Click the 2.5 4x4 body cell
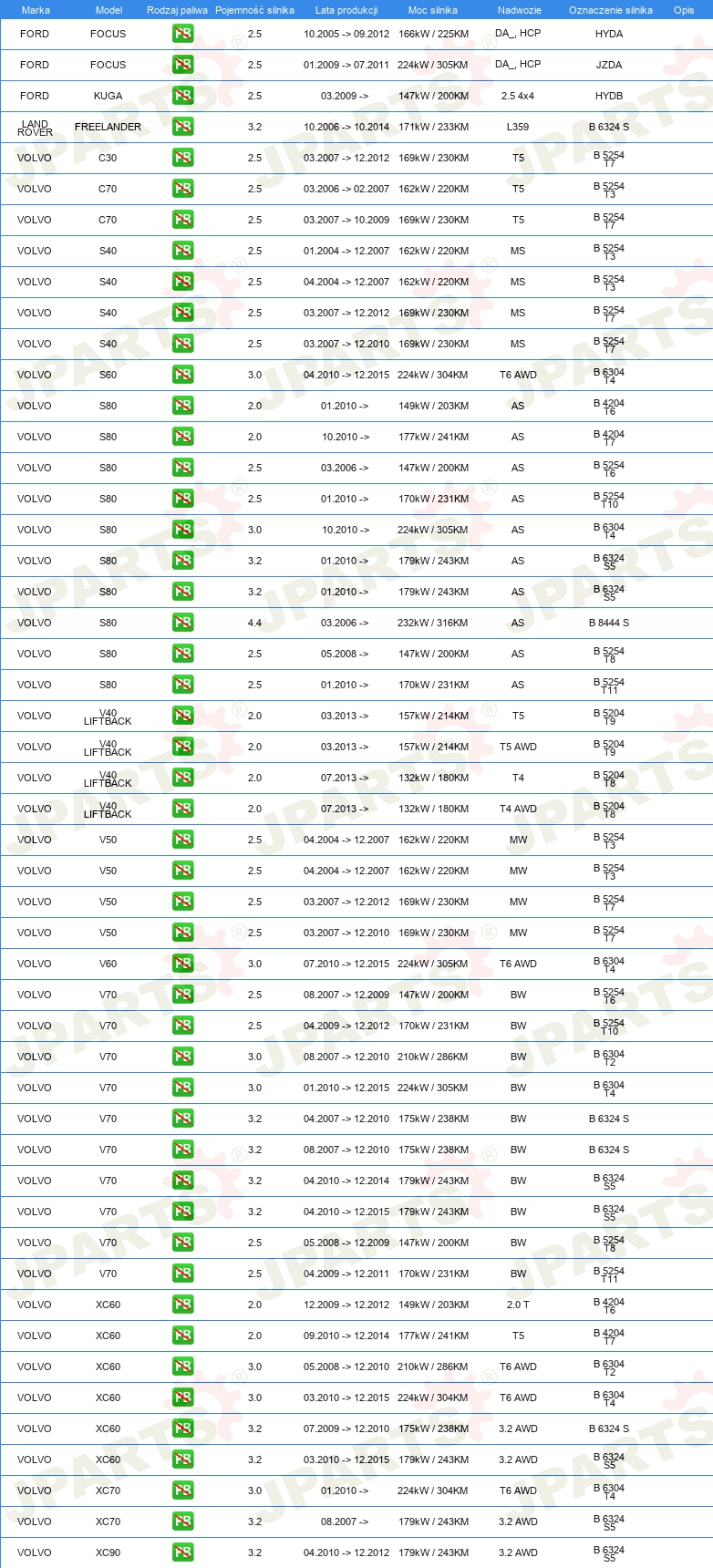This screenshot has width=713, height=1568. coord(518,96)
